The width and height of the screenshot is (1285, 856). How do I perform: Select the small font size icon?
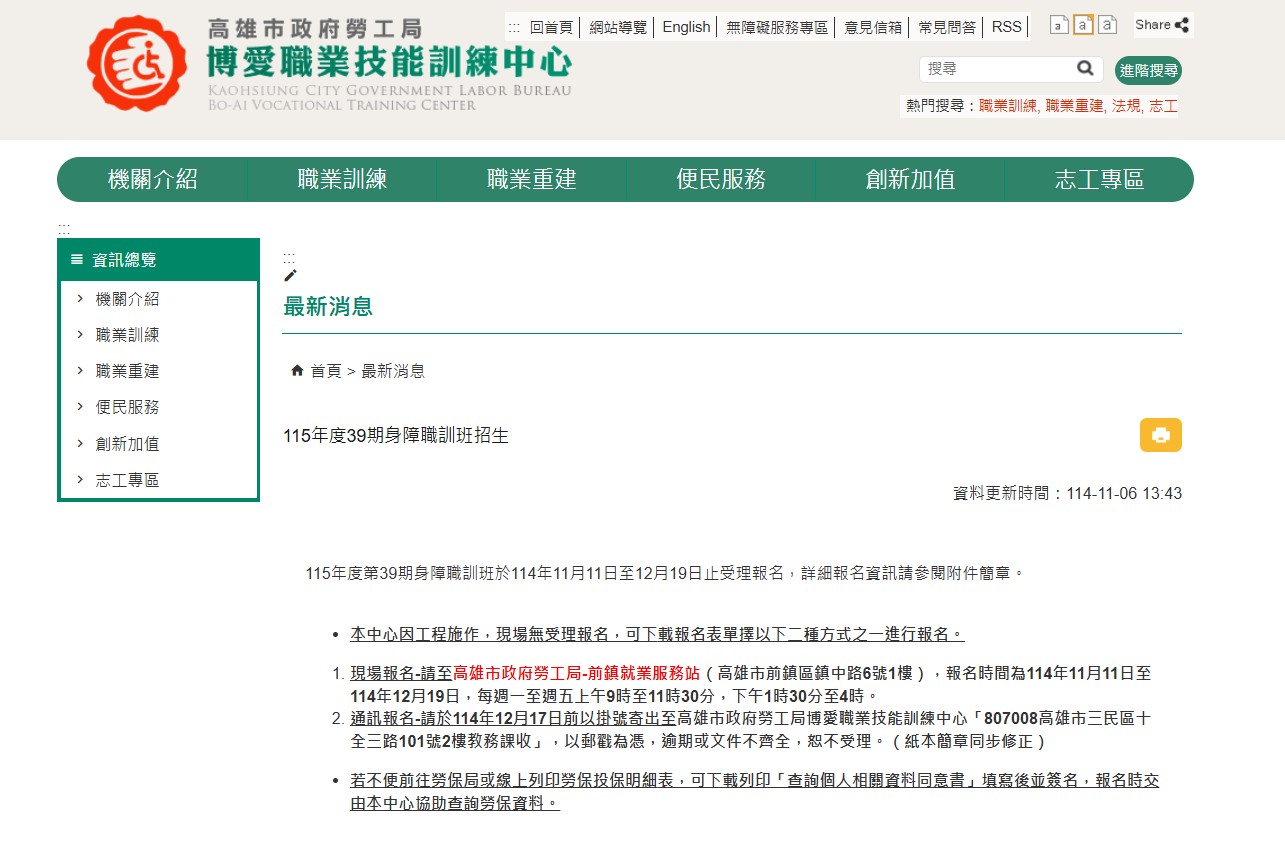click(1059, 26)
